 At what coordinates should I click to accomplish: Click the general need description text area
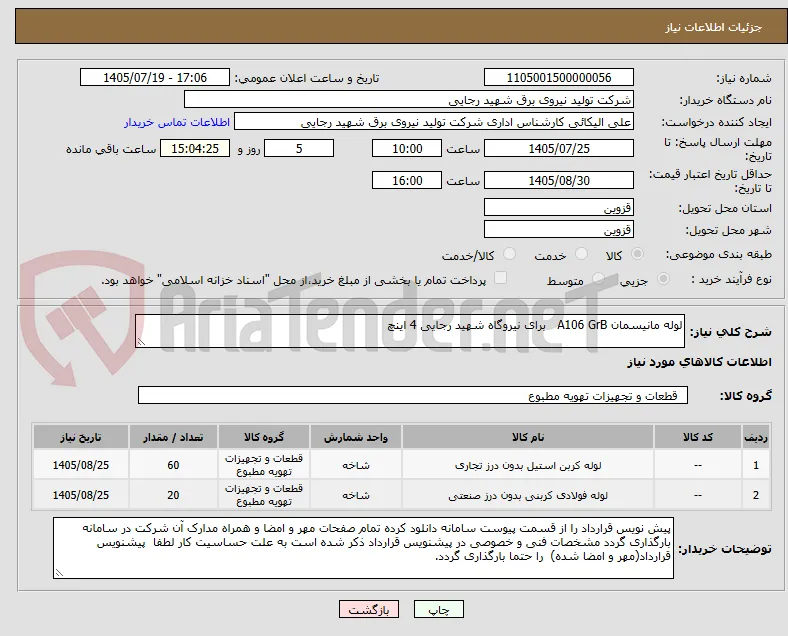[x=410, y=331]
